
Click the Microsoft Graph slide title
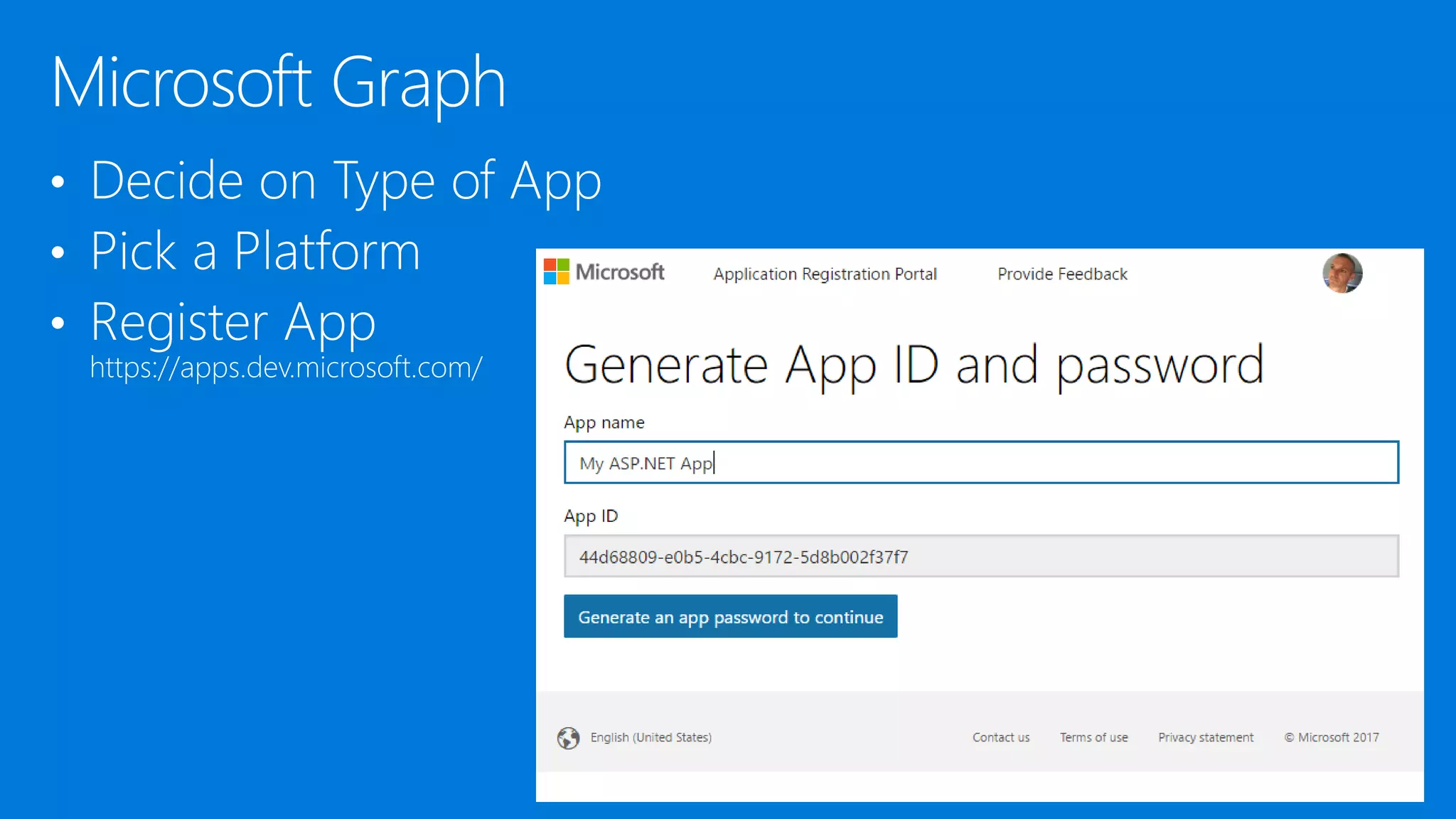point(278,83)
